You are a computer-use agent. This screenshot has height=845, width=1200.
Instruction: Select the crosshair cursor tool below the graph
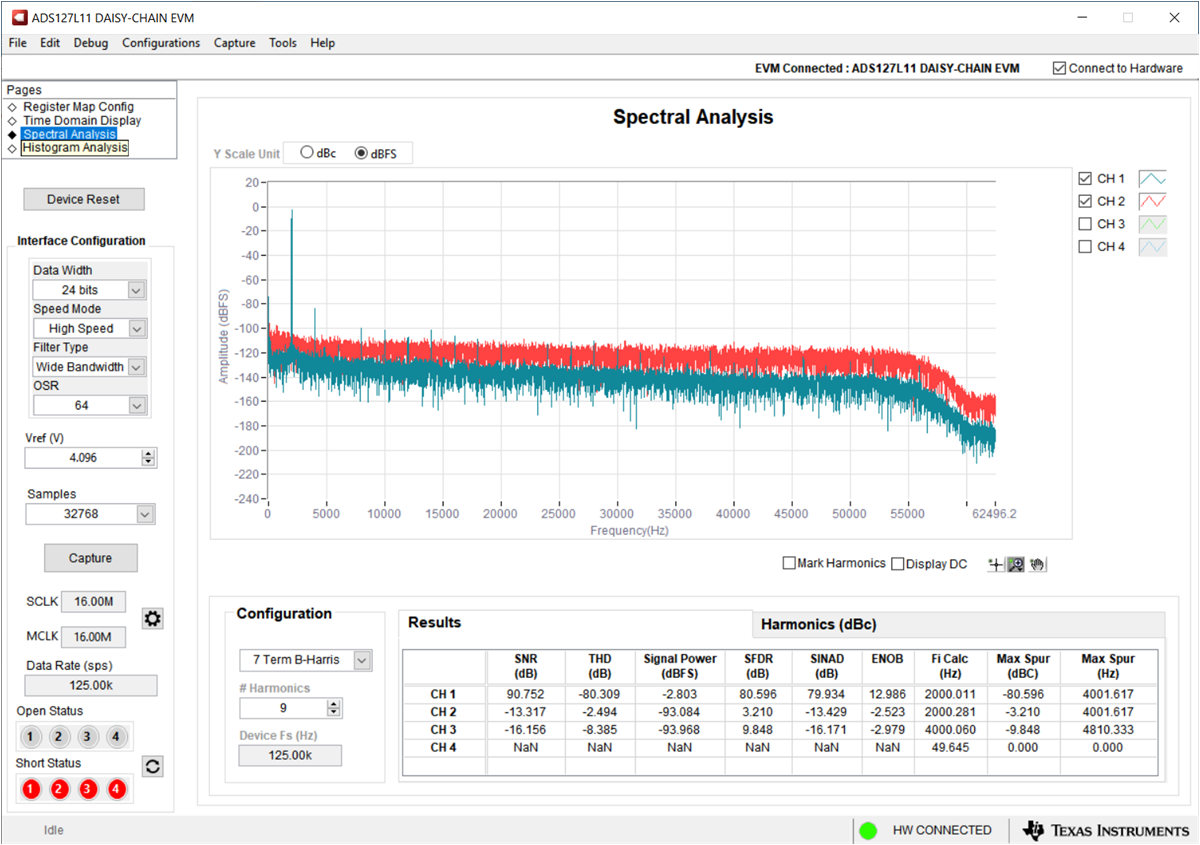pos(995,565)
